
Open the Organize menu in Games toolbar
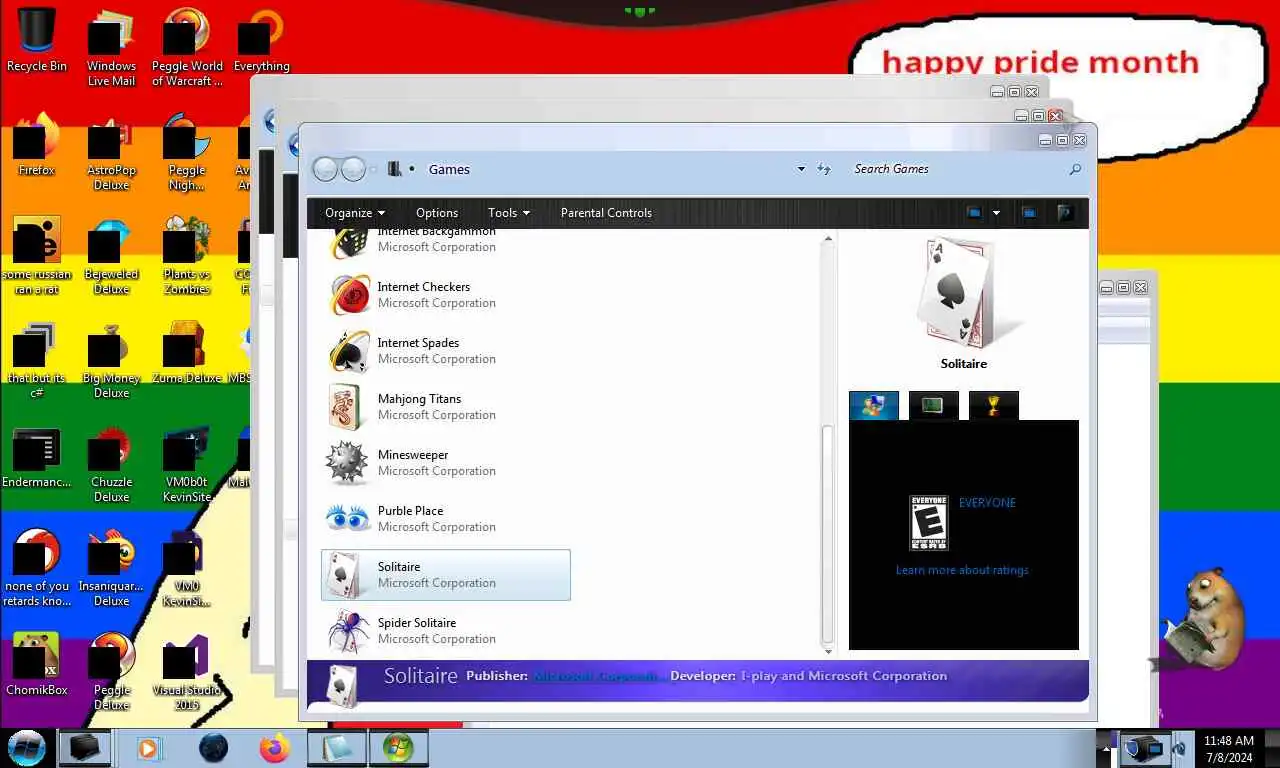[355, 213]
